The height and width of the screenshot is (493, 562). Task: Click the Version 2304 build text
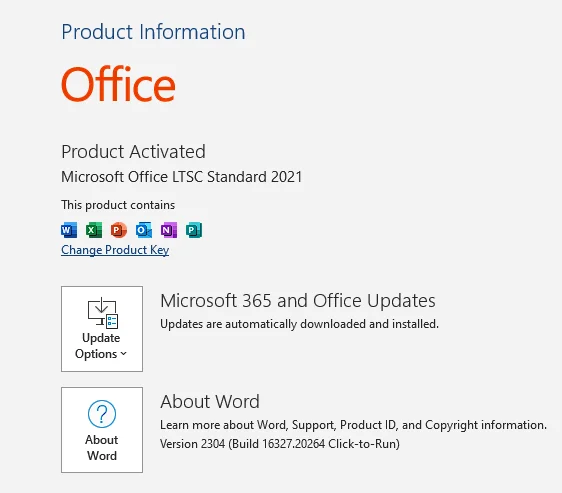(x=280, y=444)
